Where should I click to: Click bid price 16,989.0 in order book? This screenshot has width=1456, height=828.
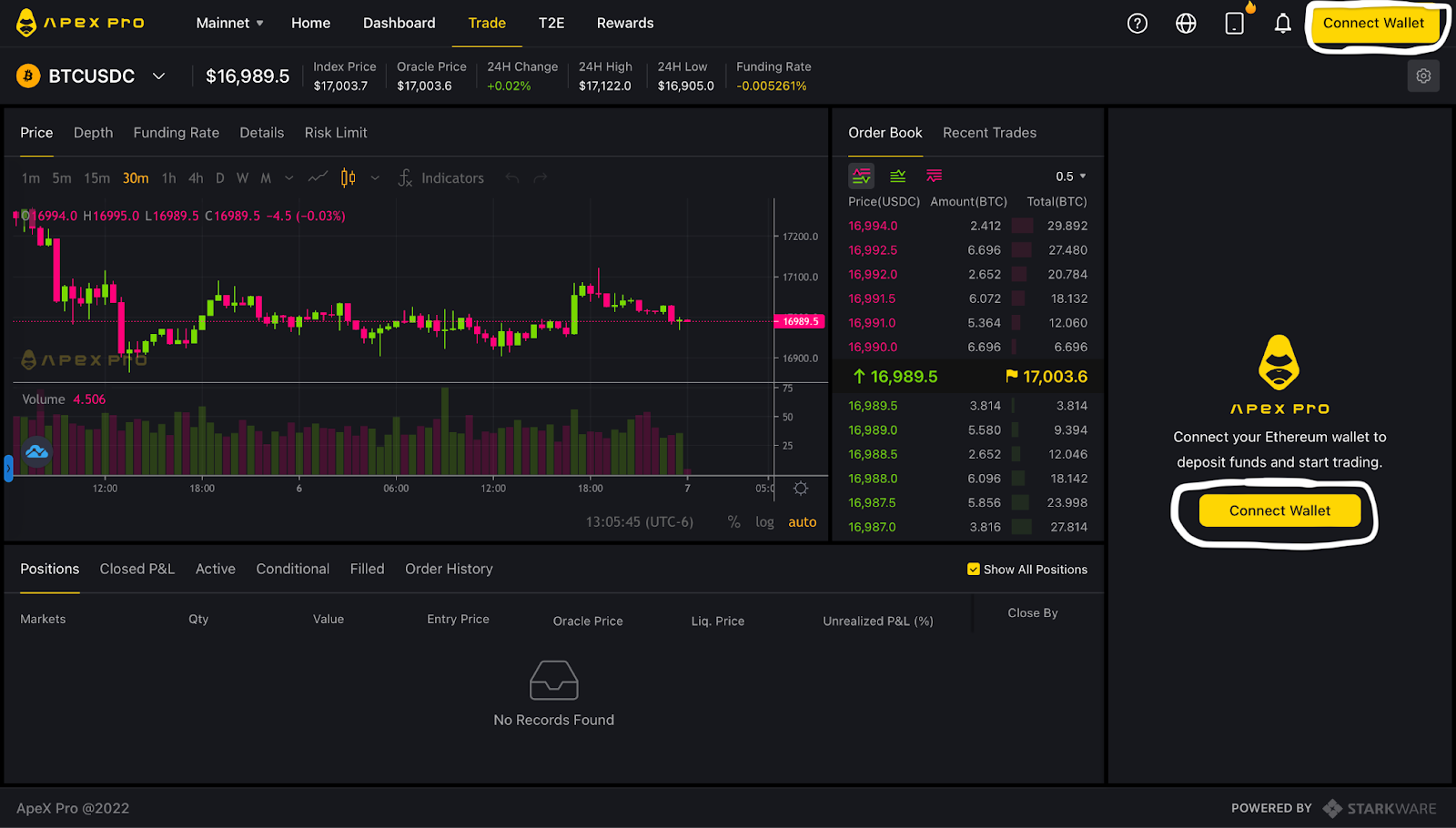tap(873, 430)
